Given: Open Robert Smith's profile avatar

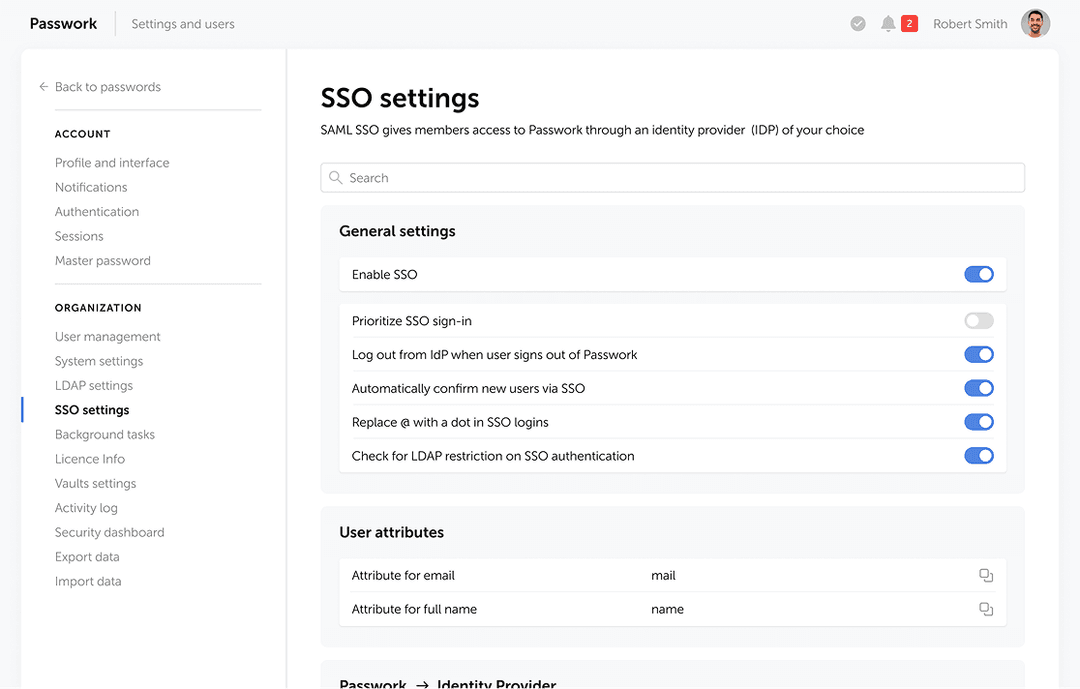Looking at the screenshot, I should 1035,23.
